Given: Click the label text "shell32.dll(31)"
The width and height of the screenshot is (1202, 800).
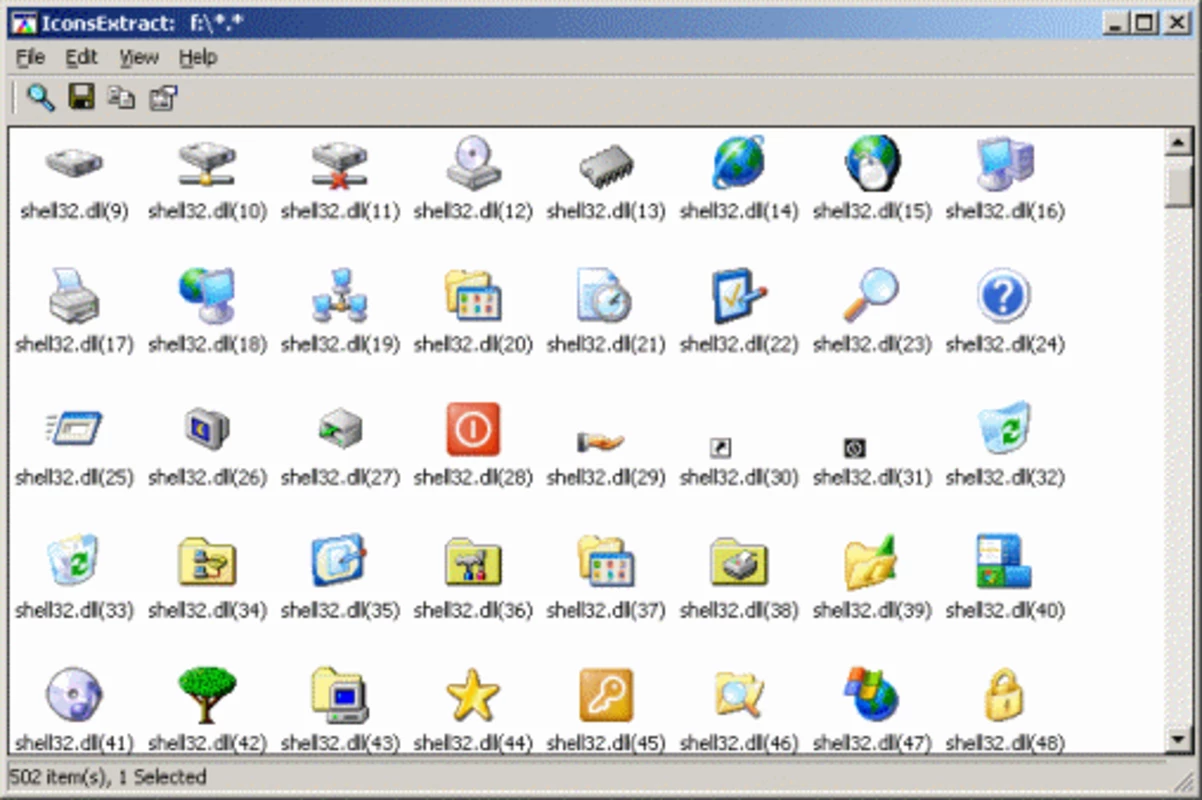Looking at the screenshot, I should 872,477.
